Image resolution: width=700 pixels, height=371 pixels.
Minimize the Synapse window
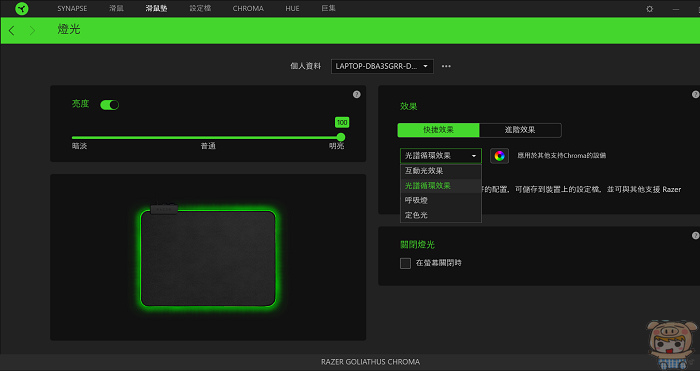(x=677, y=9)
